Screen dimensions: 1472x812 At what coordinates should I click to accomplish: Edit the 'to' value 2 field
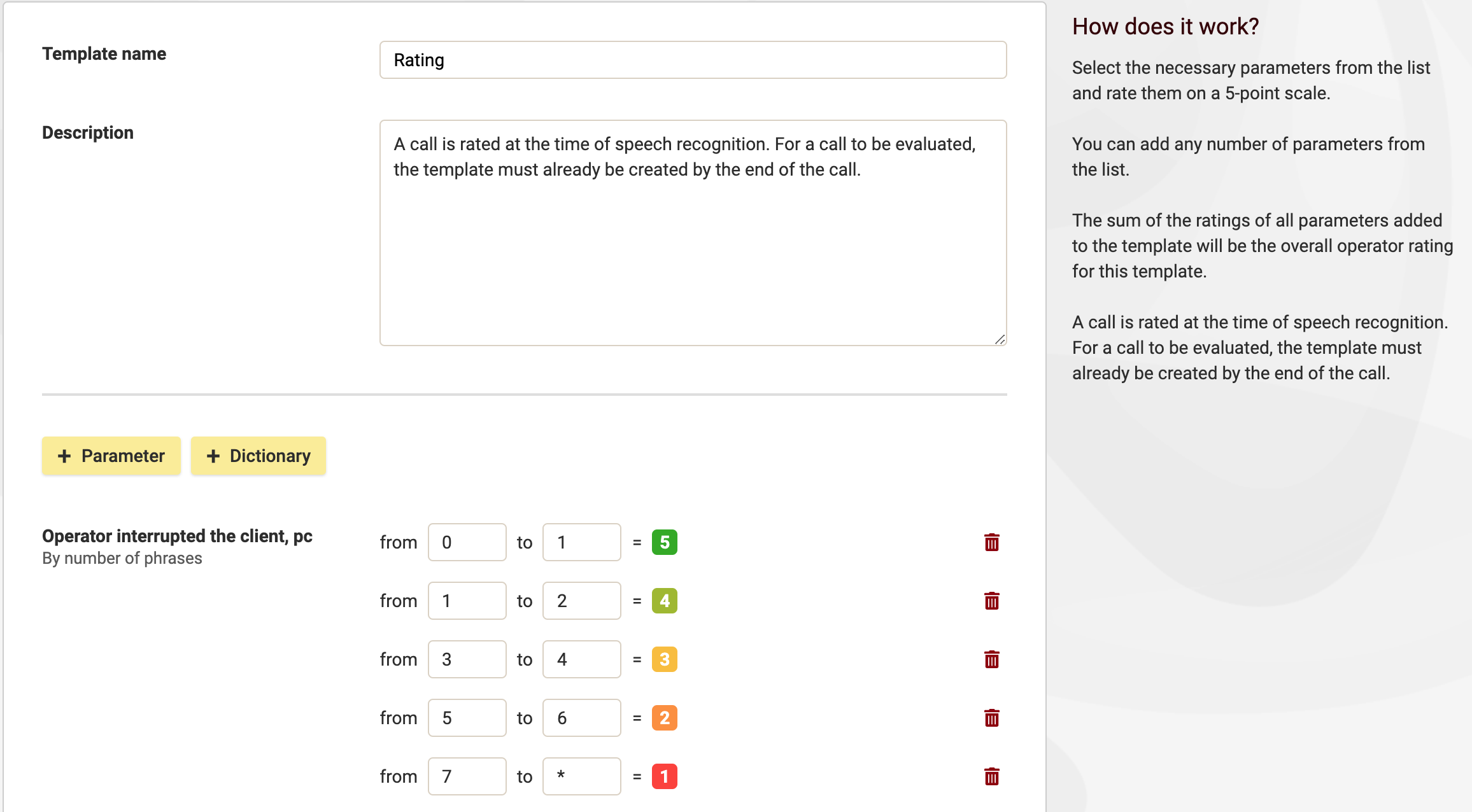click(581, 601)
